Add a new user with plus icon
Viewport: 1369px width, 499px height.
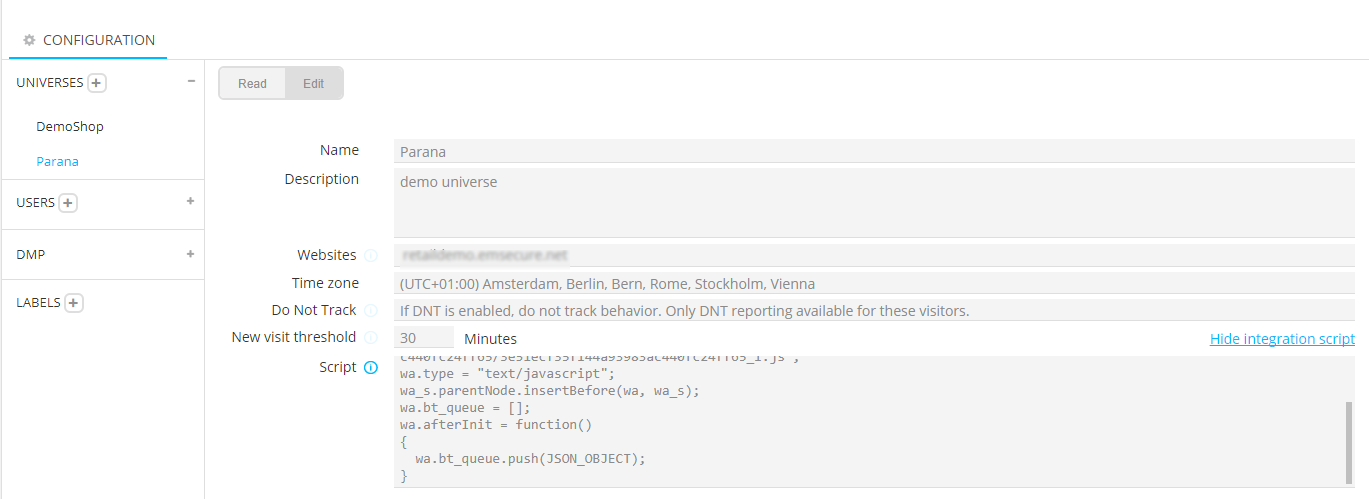click(68, 203)
